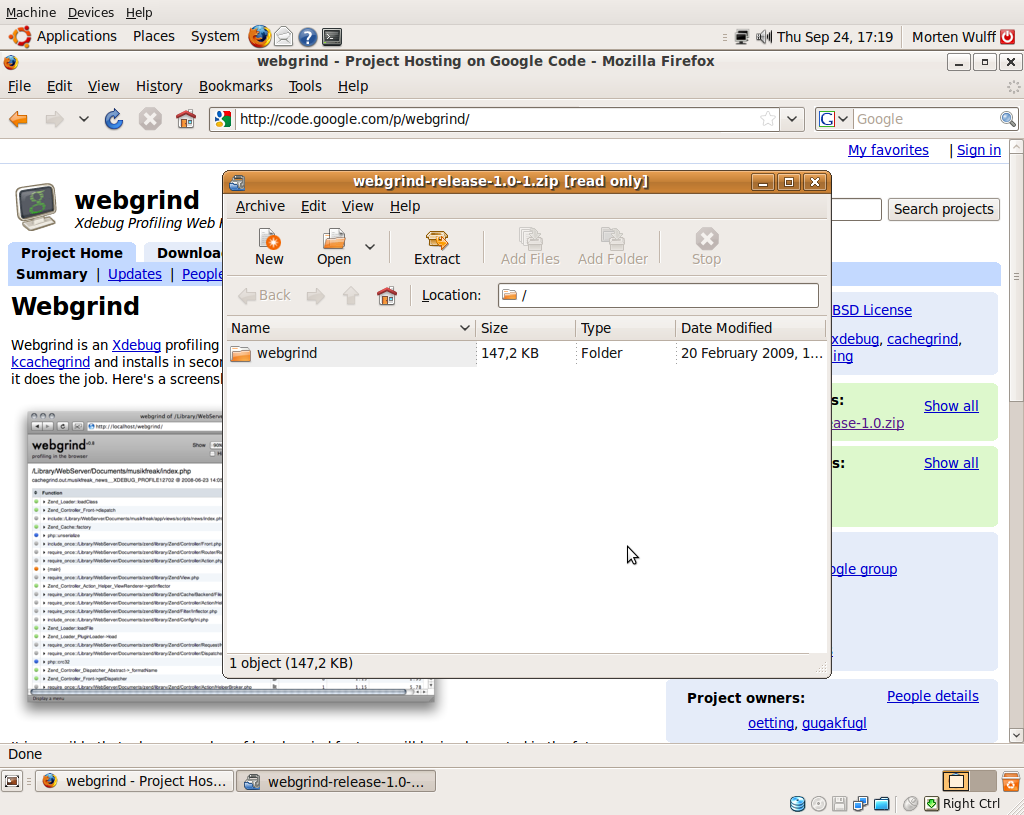Open the oetting project owner link
Viewport: 1024px width, 815px height.
coord(771,724)
